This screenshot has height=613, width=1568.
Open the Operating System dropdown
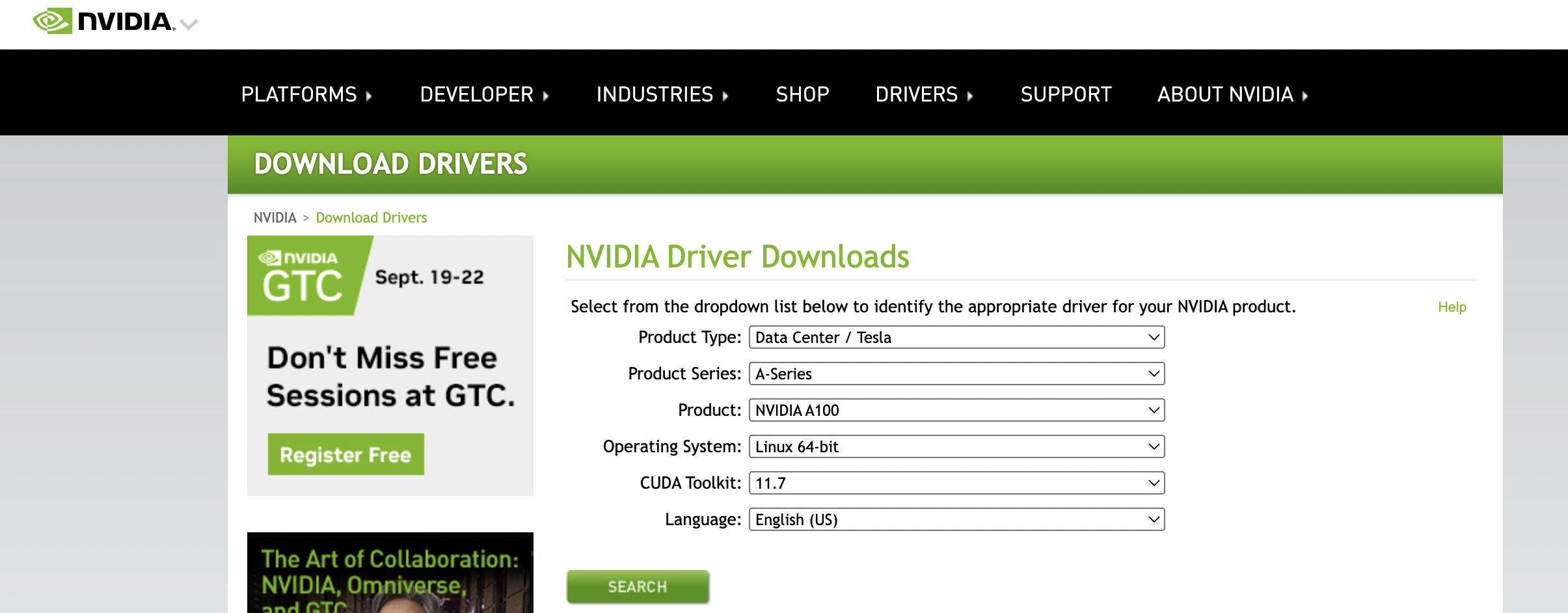955,446
